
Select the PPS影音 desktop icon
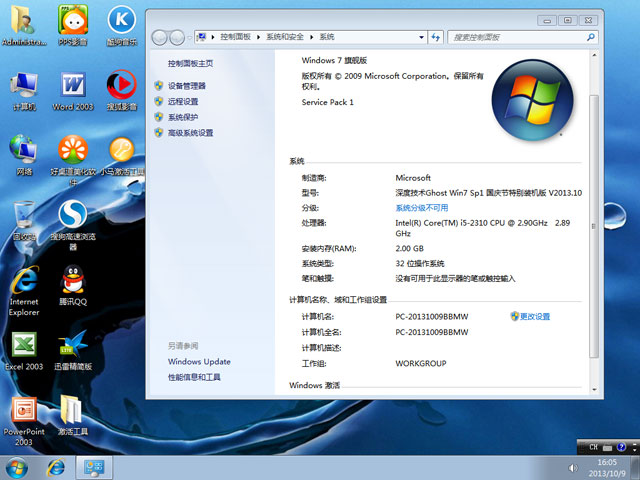coord(73,22)
